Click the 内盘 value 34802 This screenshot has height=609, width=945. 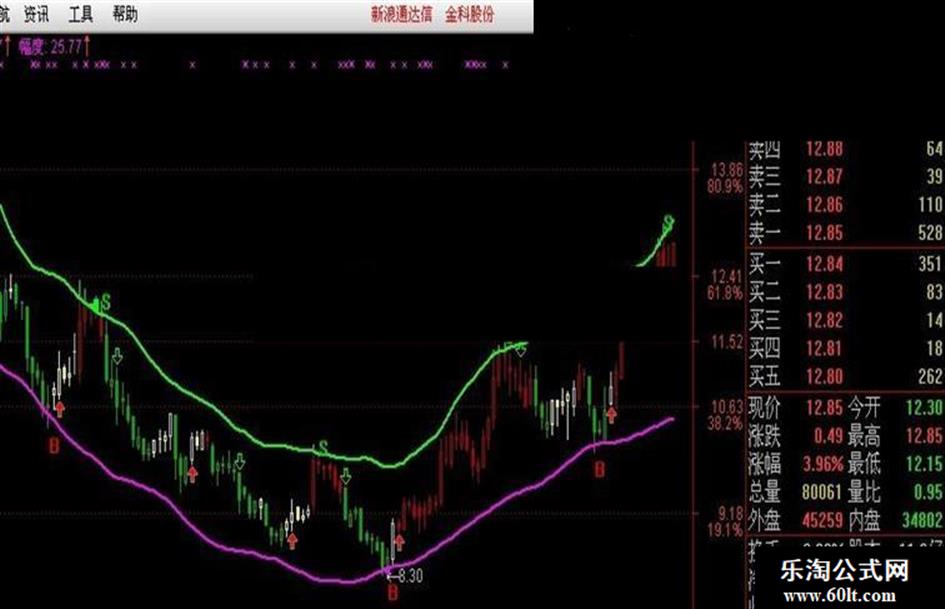[922, 520]
